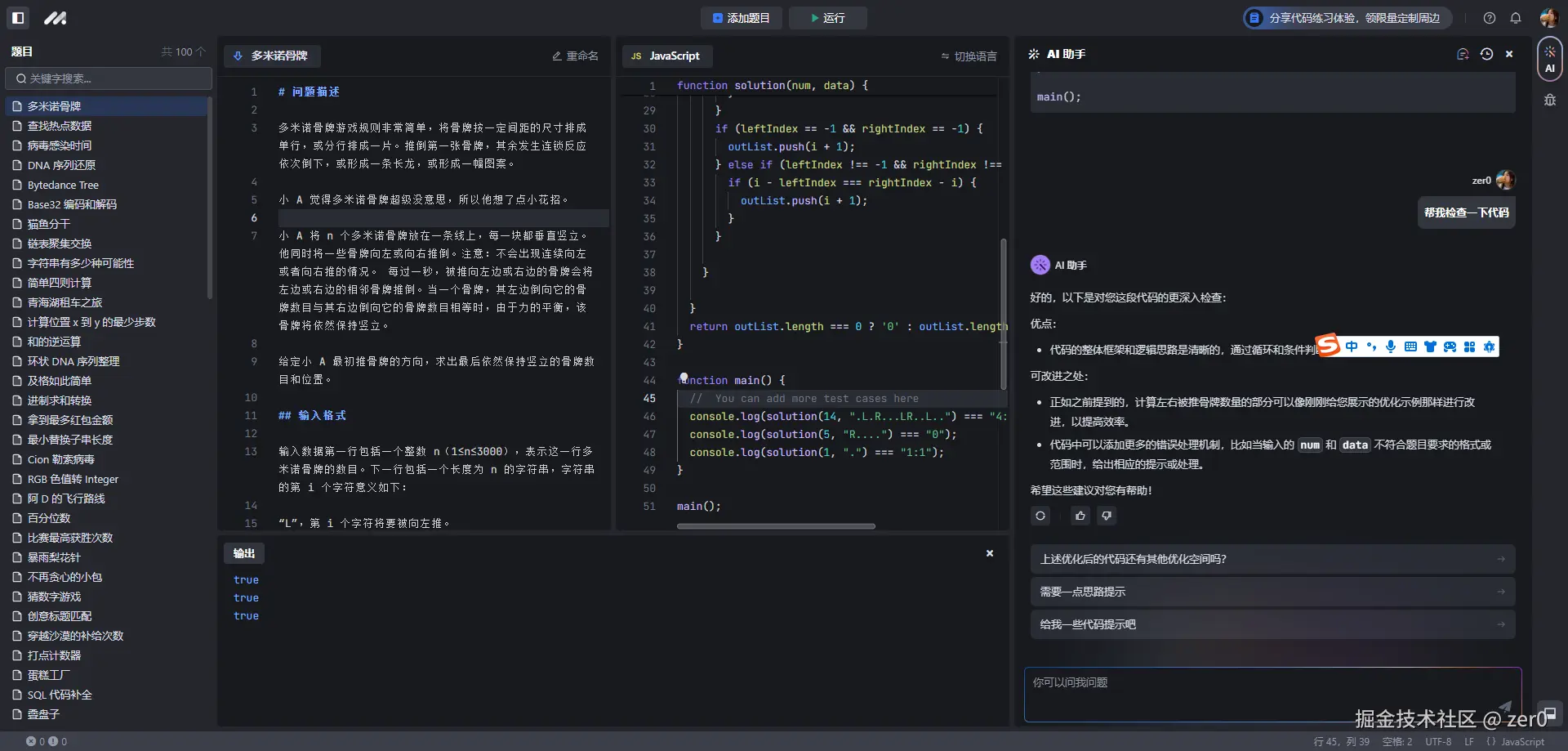Select the microphone icon on Sogou input bar

1391,346
